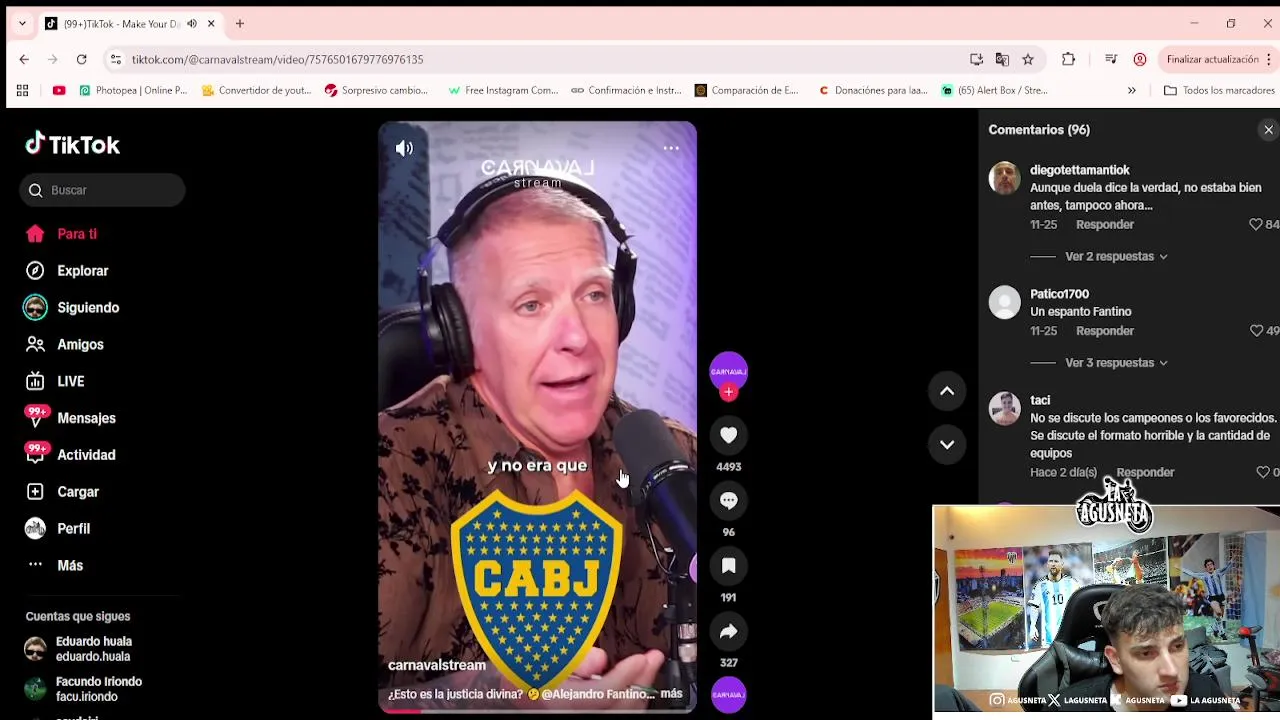Open diegotettamantiok's username link
Image resolution: width=1280 pixels, height=720 pixels.
coord(1080,170)
